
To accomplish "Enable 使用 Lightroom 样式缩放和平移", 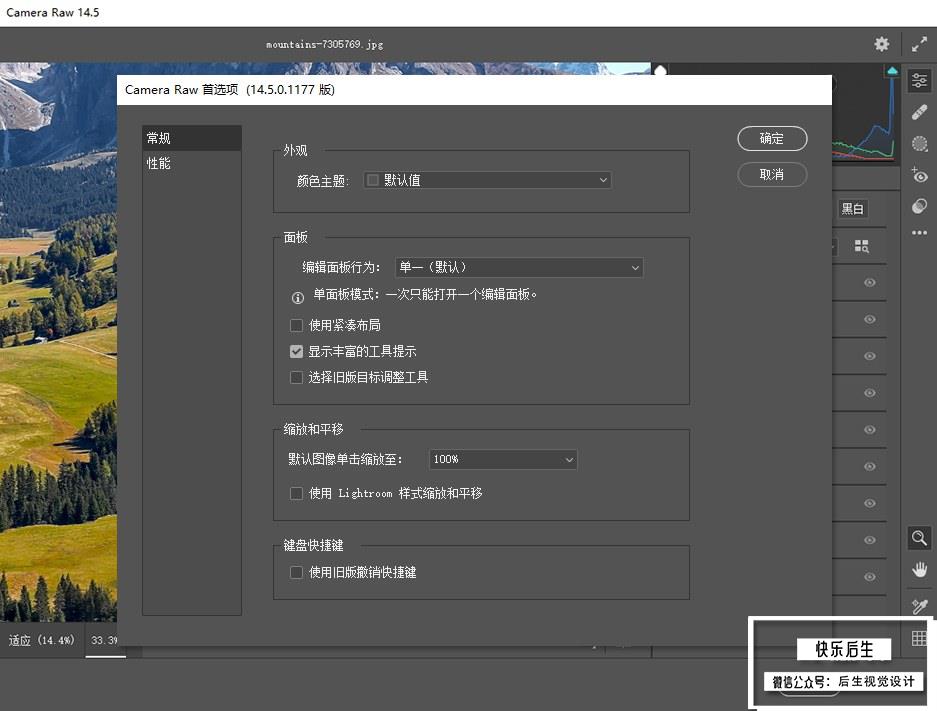I will point(296,494).
